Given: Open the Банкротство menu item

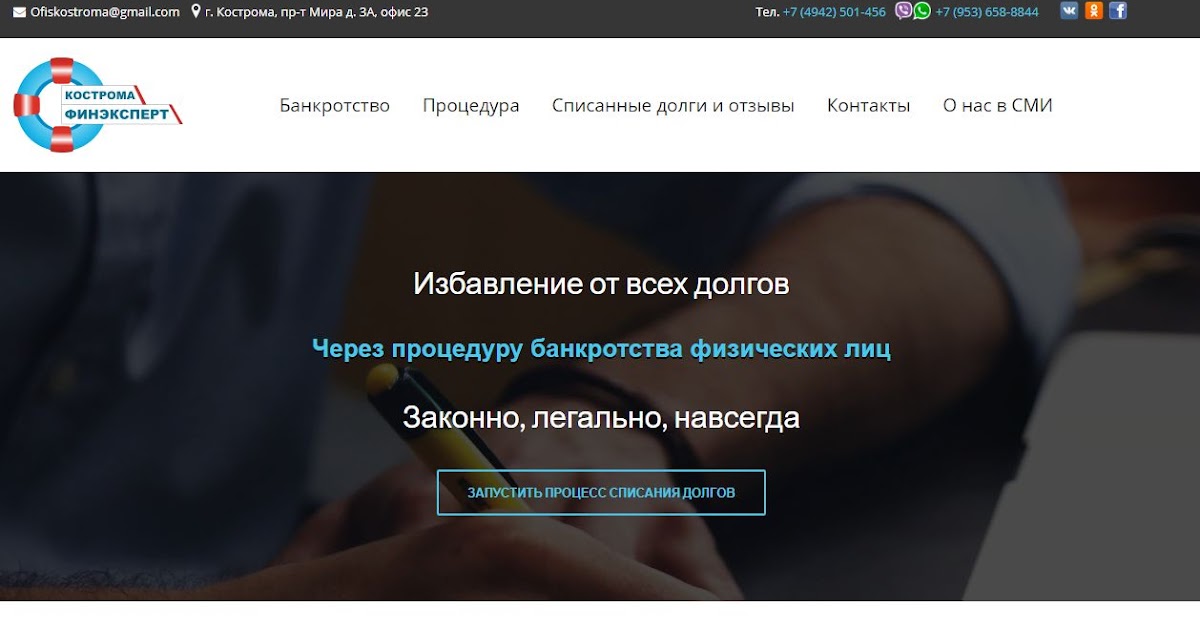Looking at the screenshot, I should pyautogui.click(x=335, y=105).
